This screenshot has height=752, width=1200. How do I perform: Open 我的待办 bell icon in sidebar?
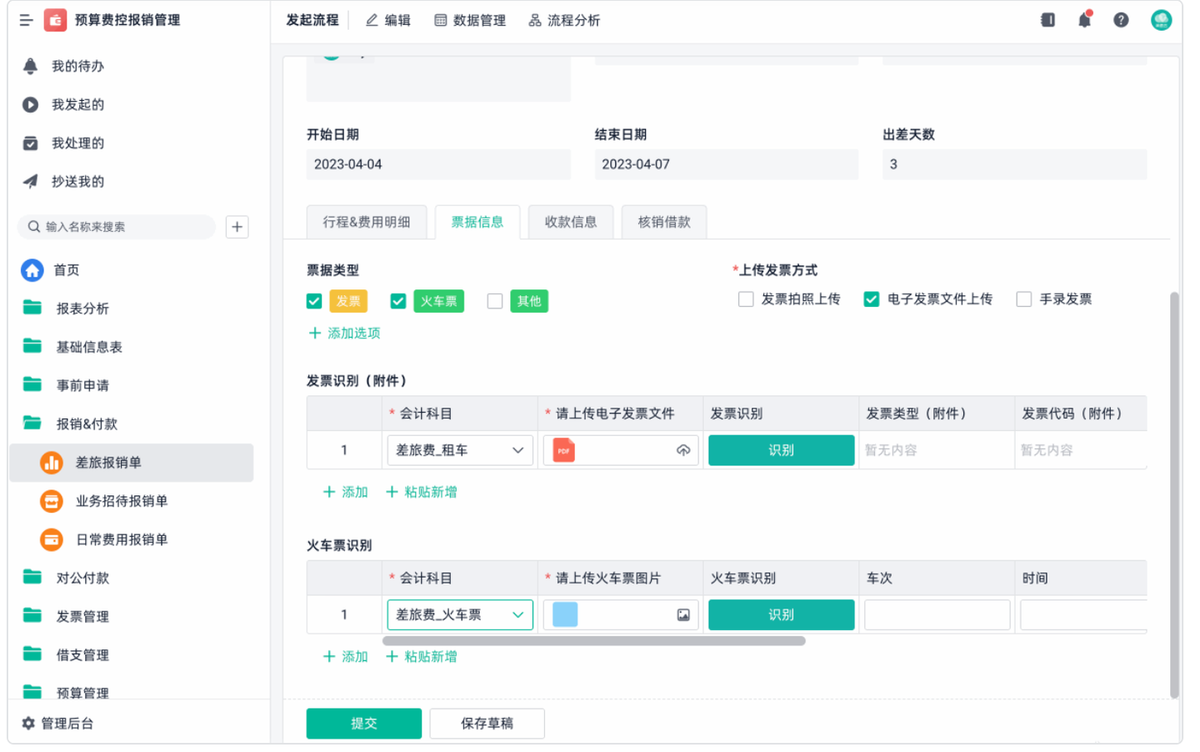click(31, 66)
